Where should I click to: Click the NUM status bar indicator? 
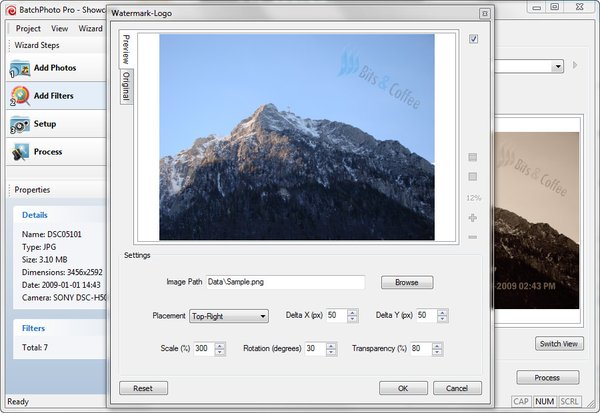(545, 402)
